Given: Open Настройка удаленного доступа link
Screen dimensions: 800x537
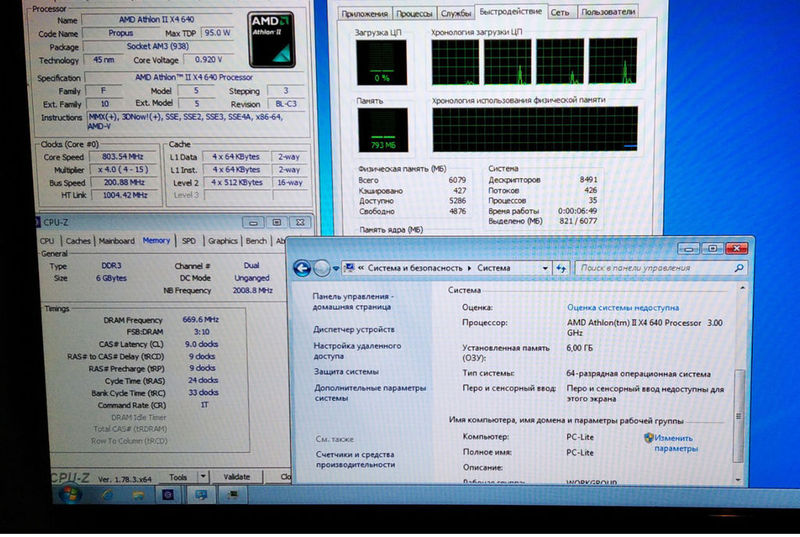Looking at the screenshot, I should pyautogui.click(x=357, y=351).
